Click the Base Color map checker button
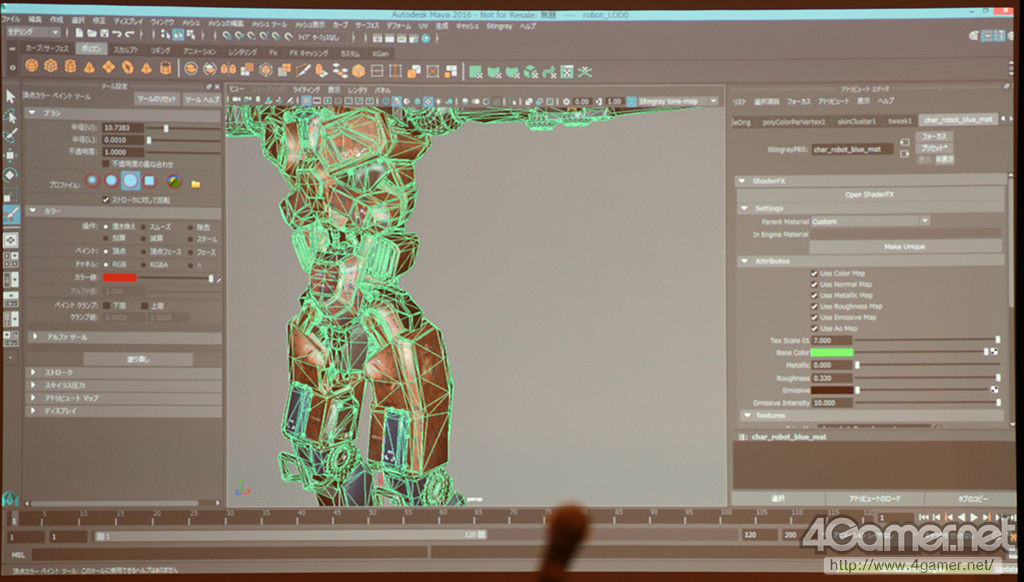Viewport: 1024px width, 582px height. [994, 352]
